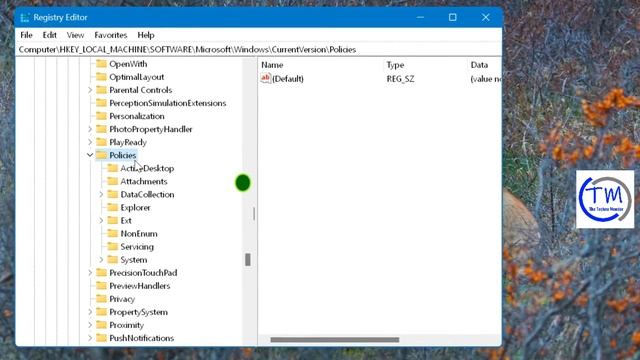Select the OpenWith folder icon
The height and width of the screenshot is (360, 640).
point(101,64)
